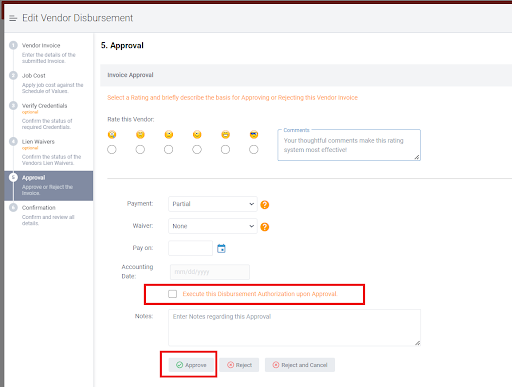Click step 4 circle for Lien Waivers
The height and width of the screenshot is (387, 512).
[x=13, y=141]
